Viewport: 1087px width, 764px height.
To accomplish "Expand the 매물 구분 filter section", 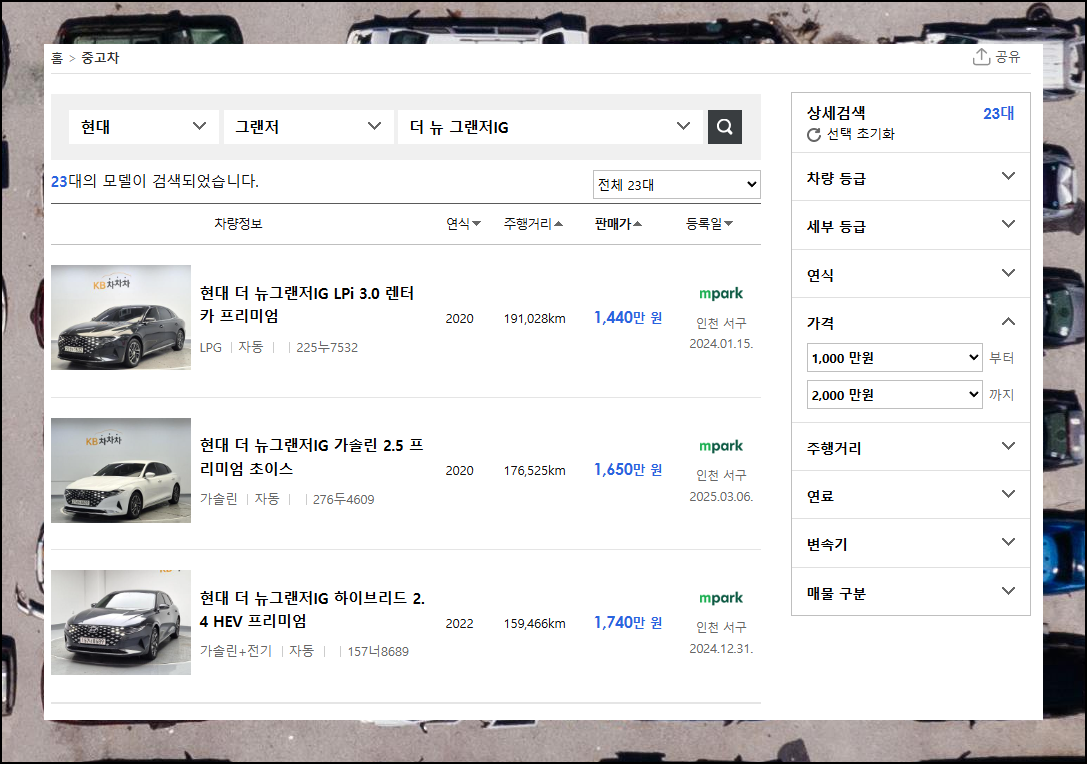I will (911, 593).
